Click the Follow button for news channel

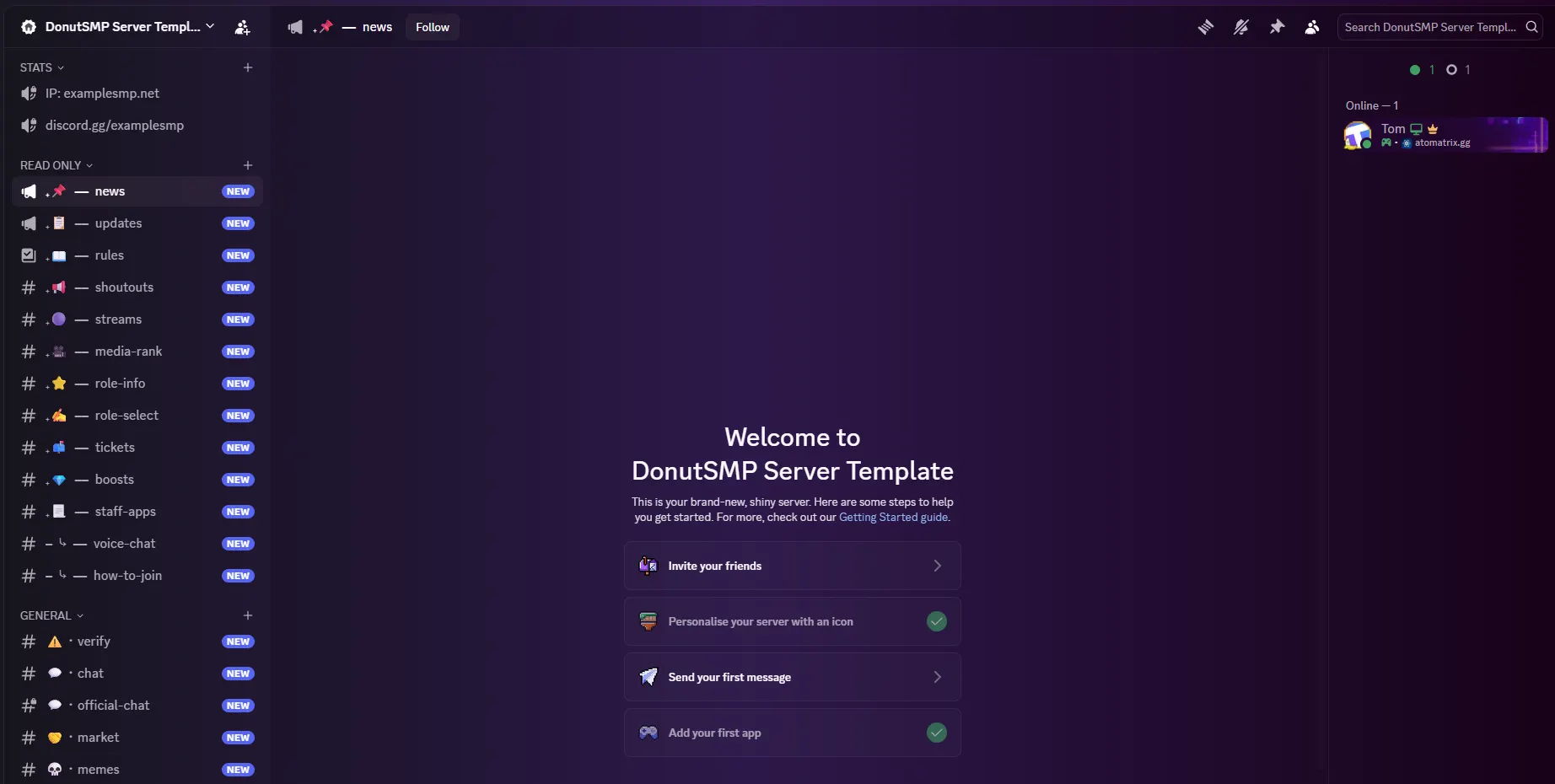(433, 27)
